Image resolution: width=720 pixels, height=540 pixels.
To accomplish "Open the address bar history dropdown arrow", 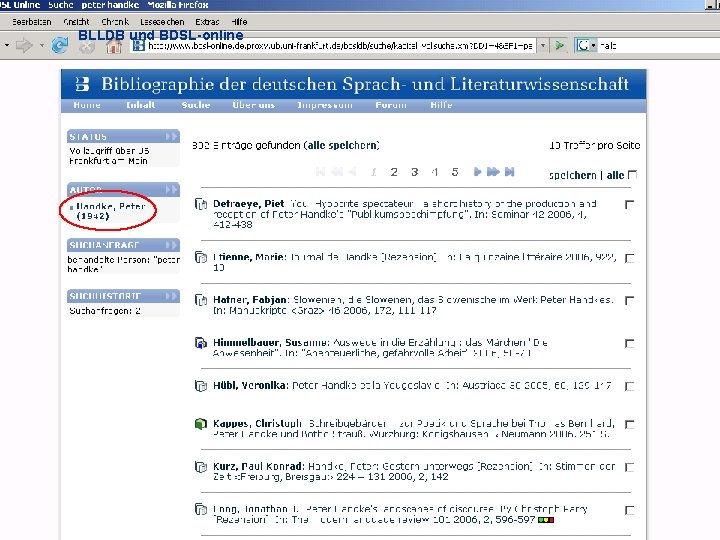I will [543, 45].
